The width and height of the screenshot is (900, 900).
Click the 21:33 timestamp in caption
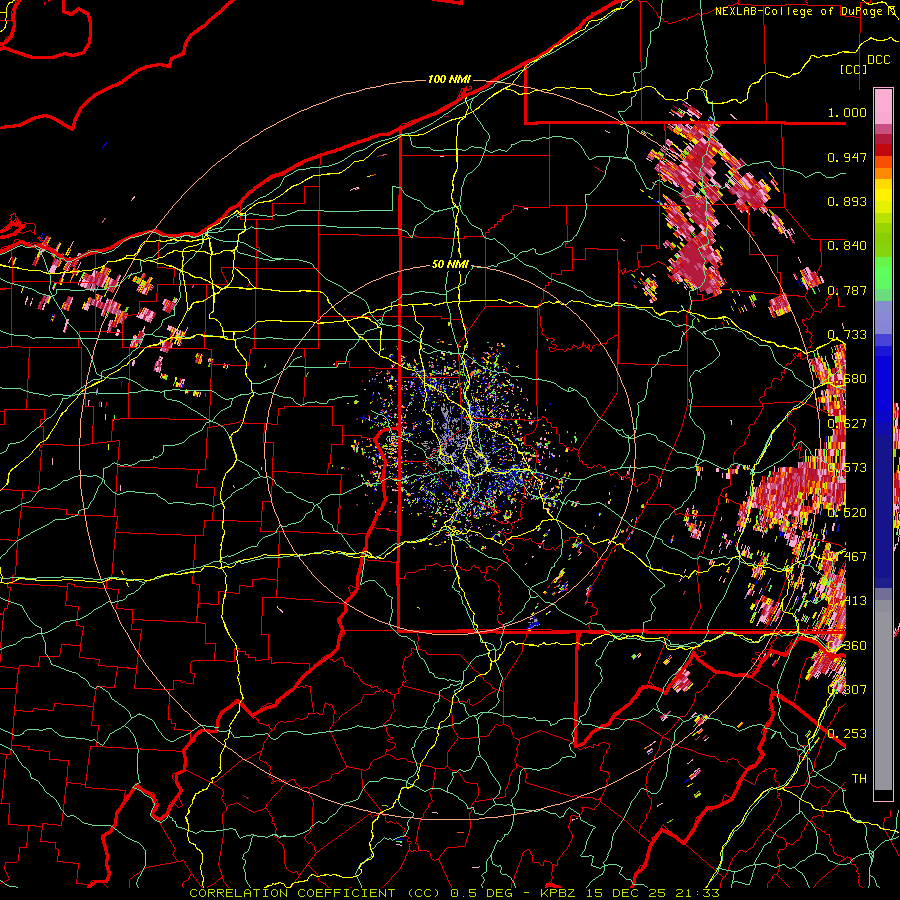(699, 893)
